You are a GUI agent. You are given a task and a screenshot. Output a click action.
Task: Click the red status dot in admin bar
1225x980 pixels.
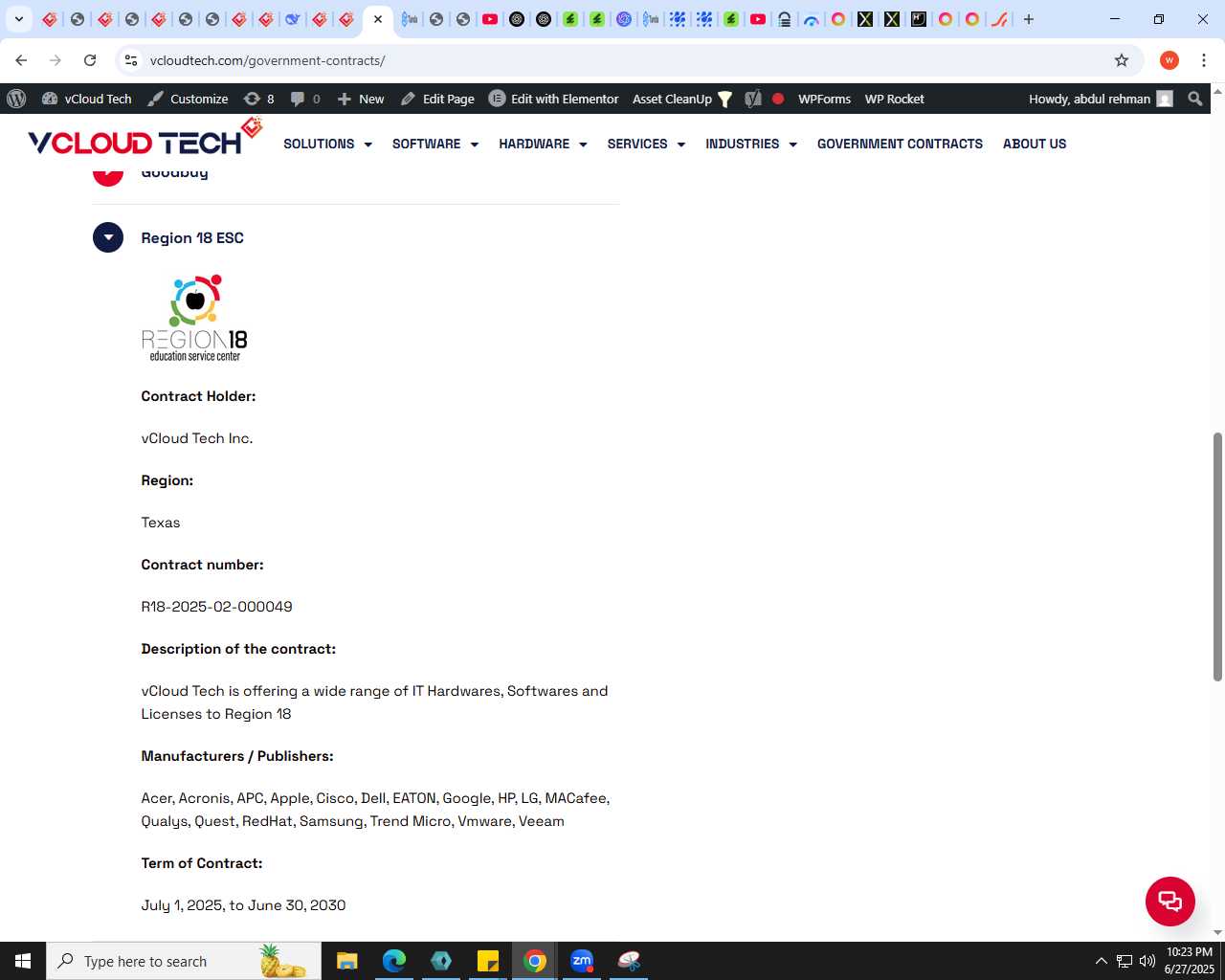coord(778,99)
